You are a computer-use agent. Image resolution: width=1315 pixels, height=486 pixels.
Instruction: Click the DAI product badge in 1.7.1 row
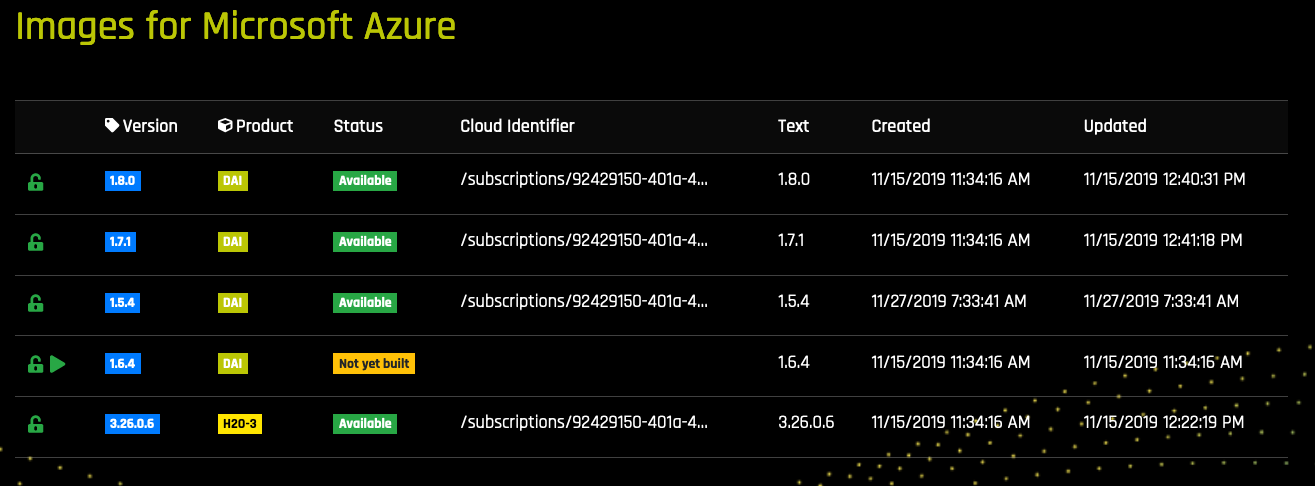click(x=232, y=241)
